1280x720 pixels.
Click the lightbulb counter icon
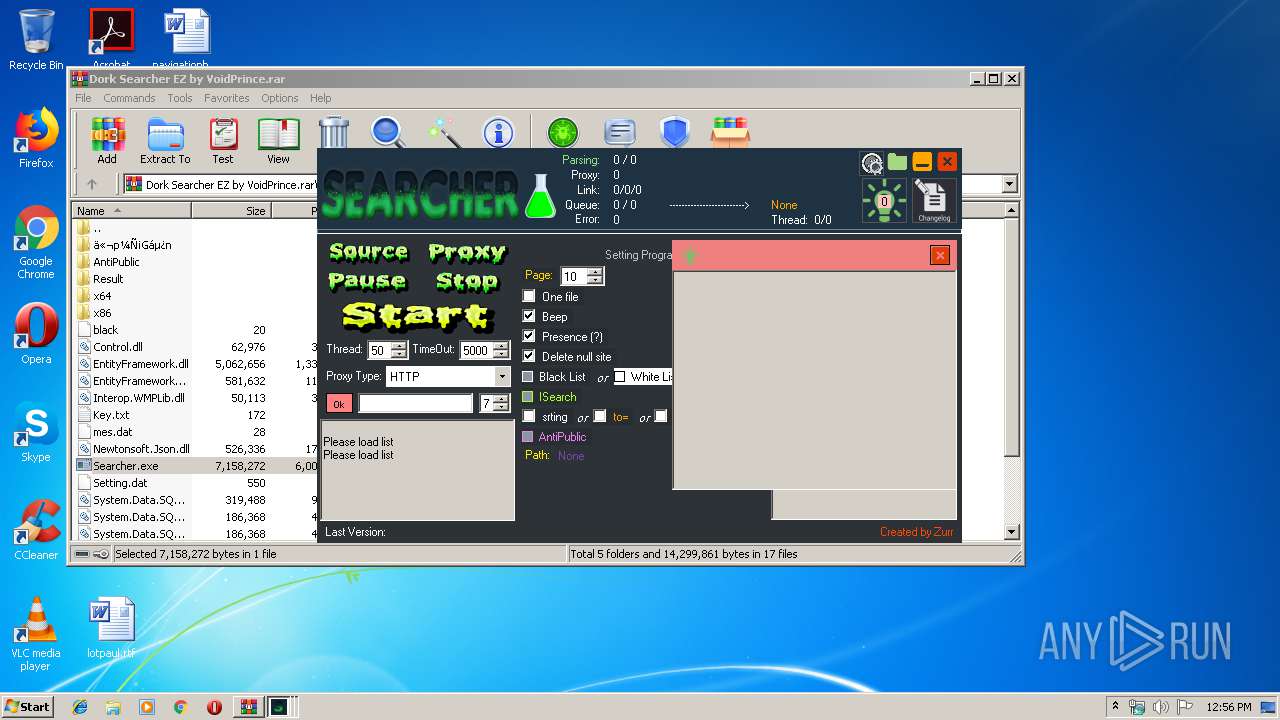point(884,201)
